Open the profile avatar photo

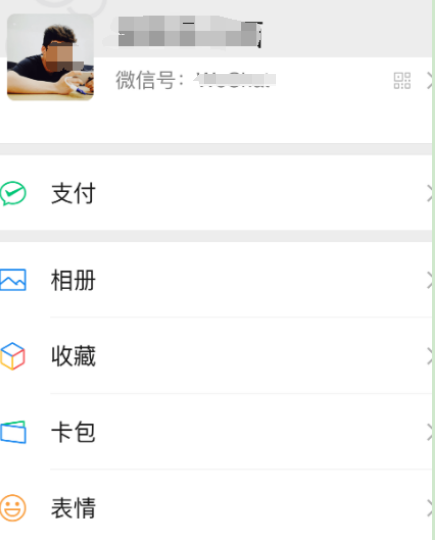click(x=50, y=57)
